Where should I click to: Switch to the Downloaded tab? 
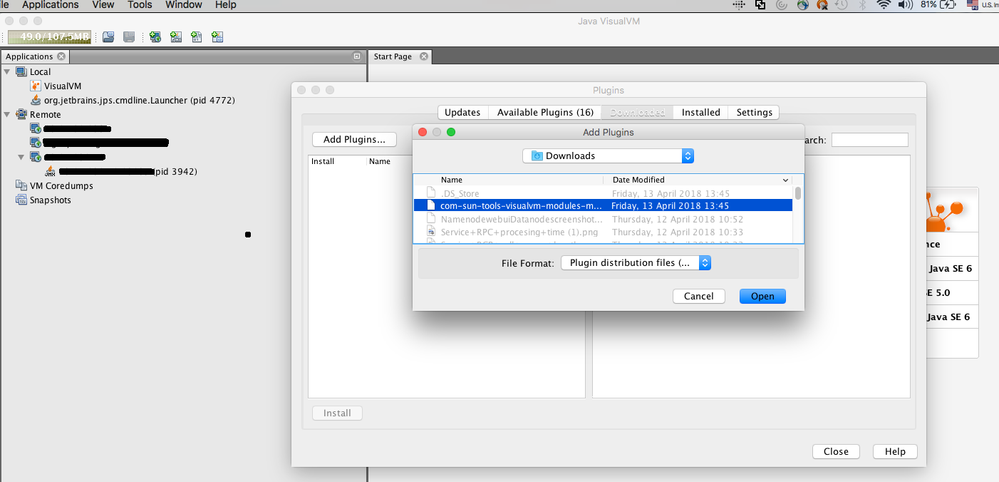click(637, 113)
